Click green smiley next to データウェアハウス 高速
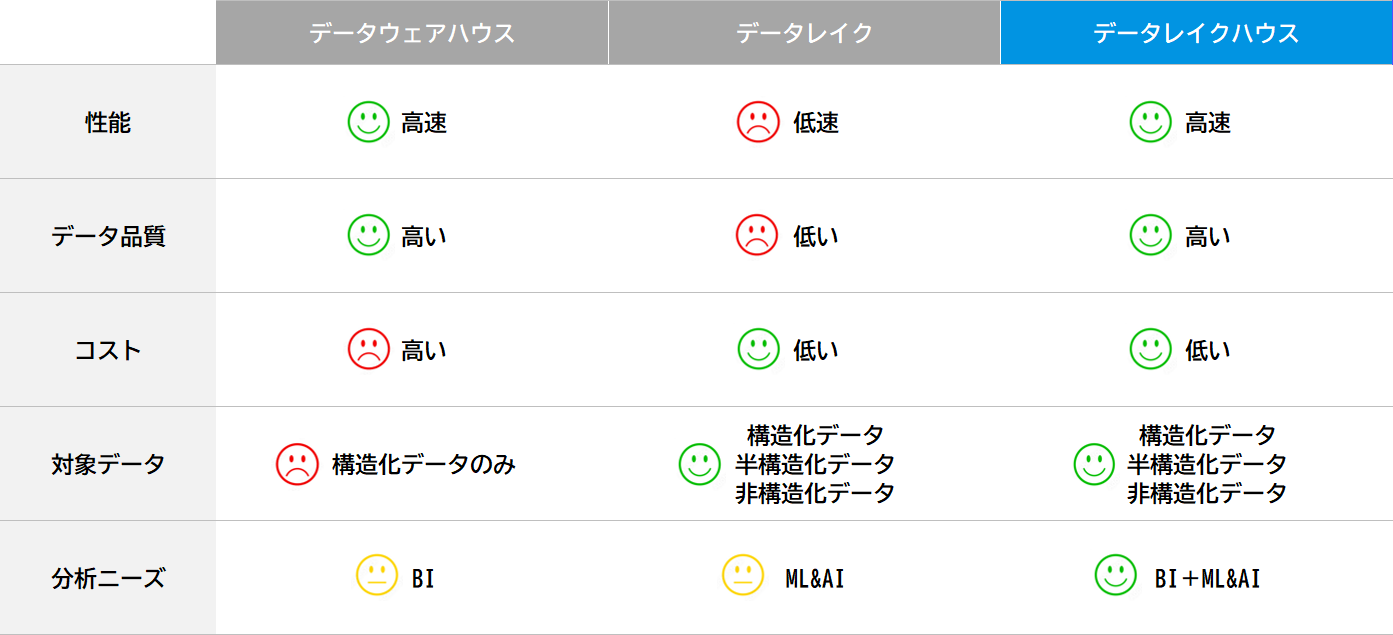Image resolution: width=1393 pixels, height=635 pixels. [x=368, y=122]
